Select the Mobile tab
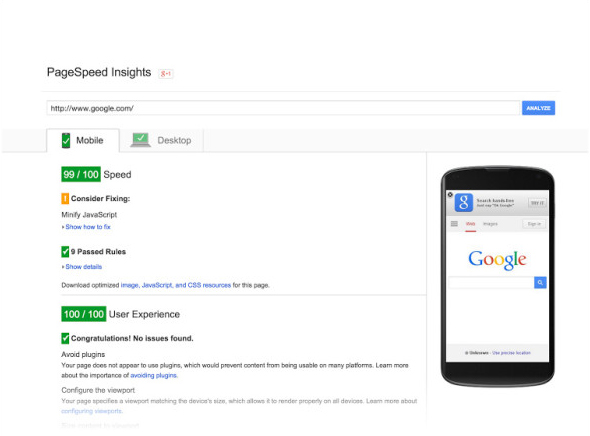 pos(83,140)
